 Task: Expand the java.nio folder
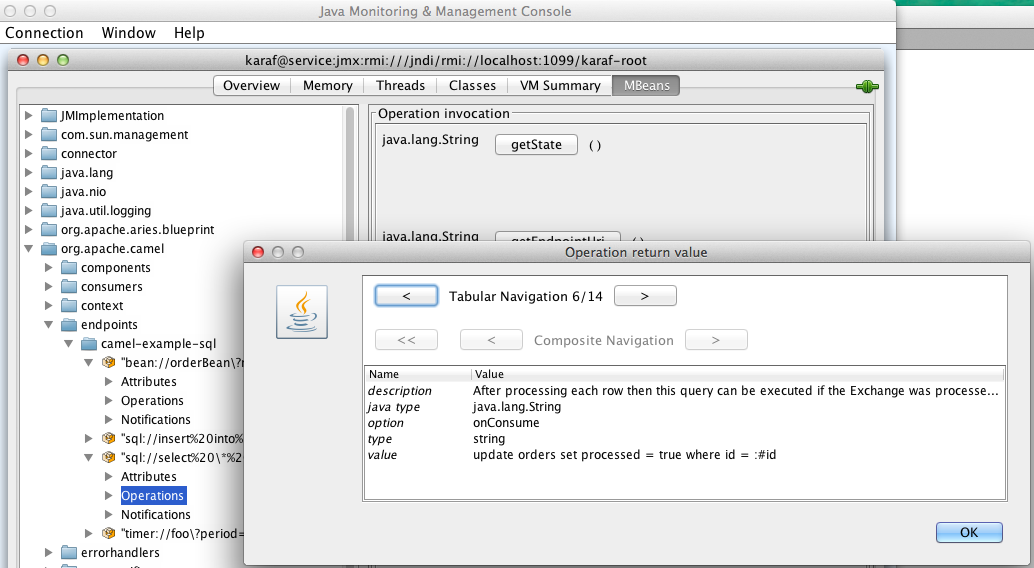click(28, 192)
